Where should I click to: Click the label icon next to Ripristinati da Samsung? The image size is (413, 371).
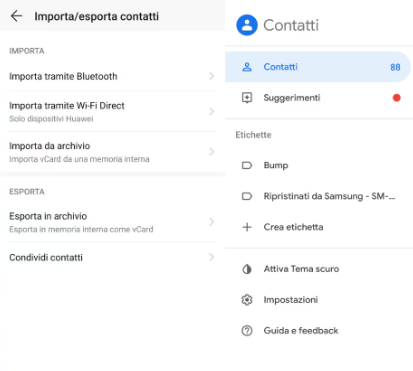point(247,196)
